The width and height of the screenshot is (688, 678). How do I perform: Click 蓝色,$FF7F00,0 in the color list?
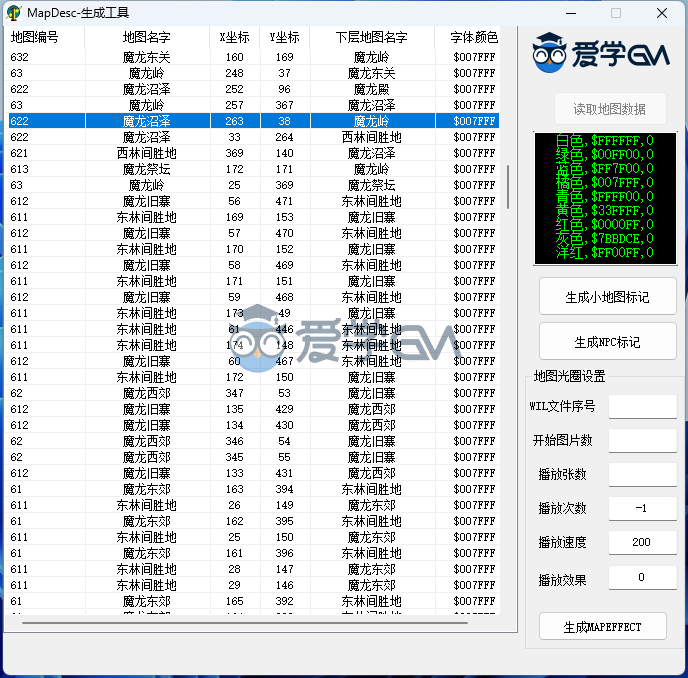tap(605, 169)
